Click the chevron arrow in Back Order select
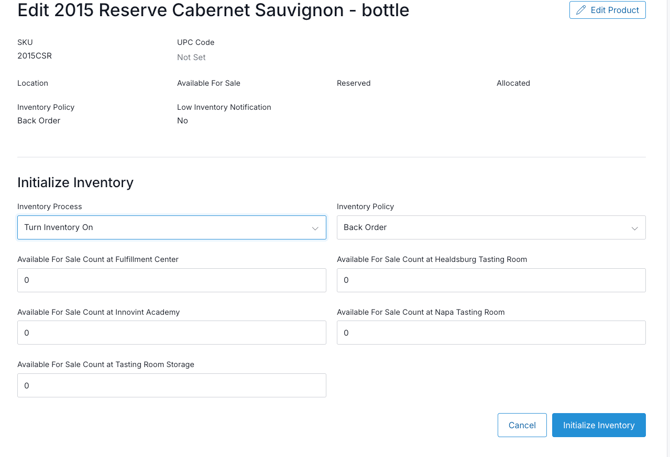 coord(634,228)
